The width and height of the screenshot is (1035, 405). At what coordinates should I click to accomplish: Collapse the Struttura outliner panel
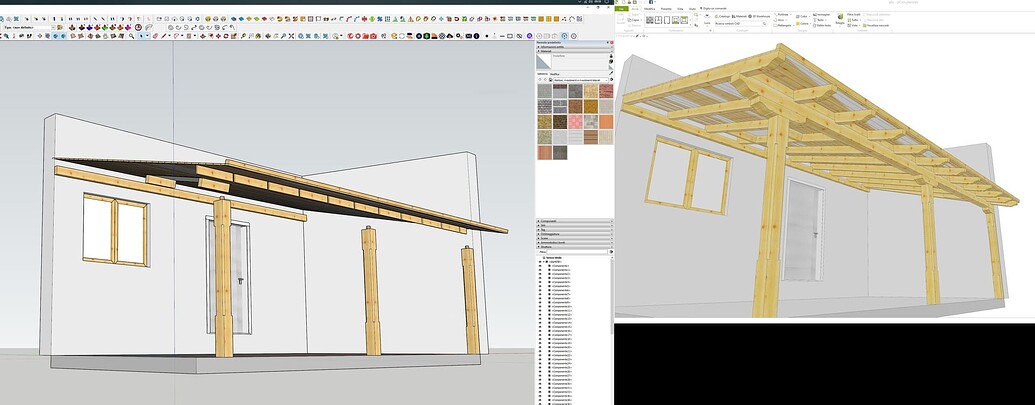(x=574, y=247)
